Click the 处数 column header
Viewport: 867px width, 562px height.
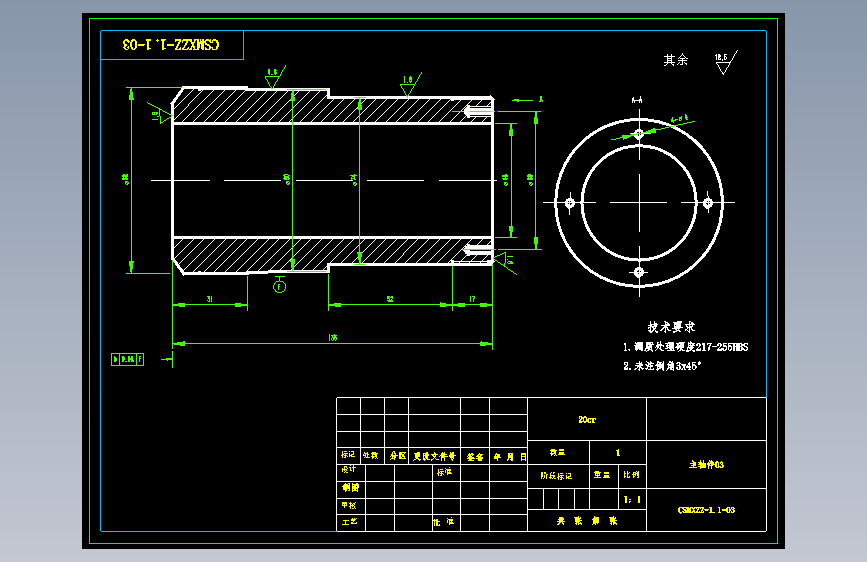point(371,455)
